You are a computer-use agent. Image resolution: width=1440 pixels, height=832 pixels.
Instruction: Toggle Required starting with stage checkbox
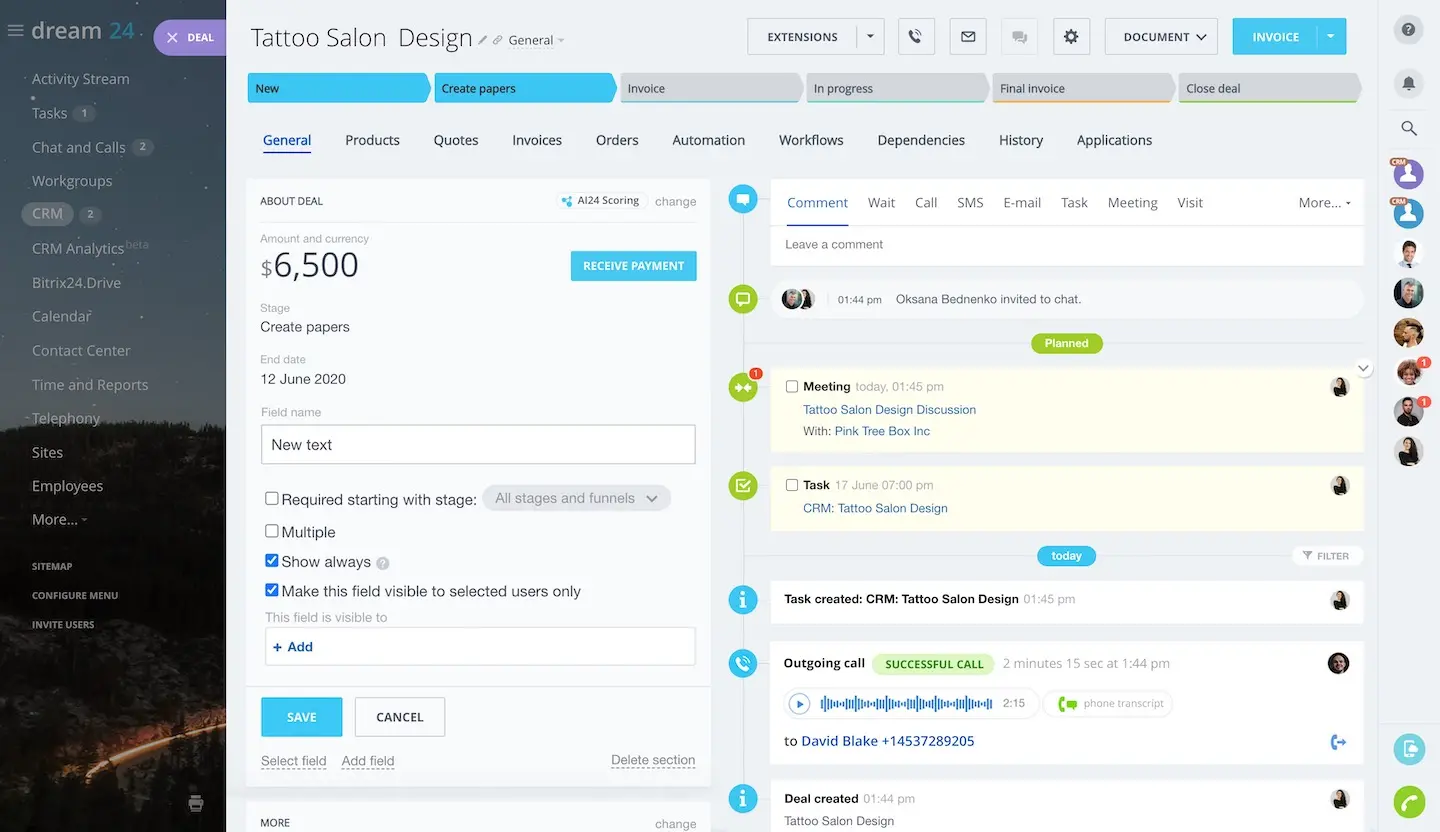pos(271,498)
